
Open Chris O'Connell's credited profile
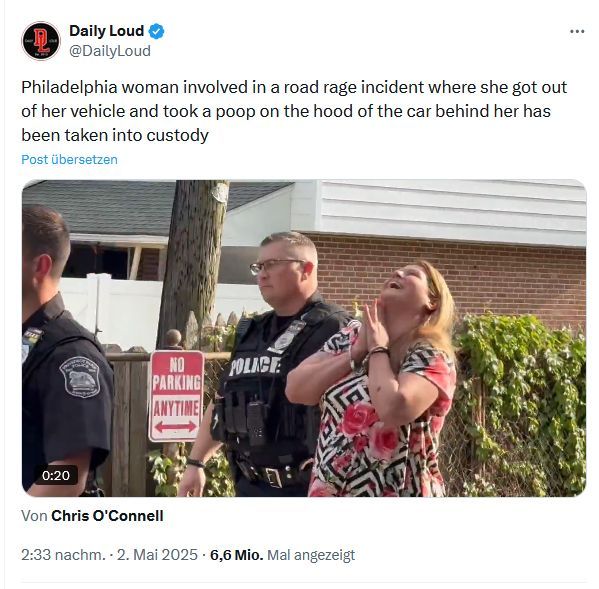pyautogui.click(x=107, y=516)
